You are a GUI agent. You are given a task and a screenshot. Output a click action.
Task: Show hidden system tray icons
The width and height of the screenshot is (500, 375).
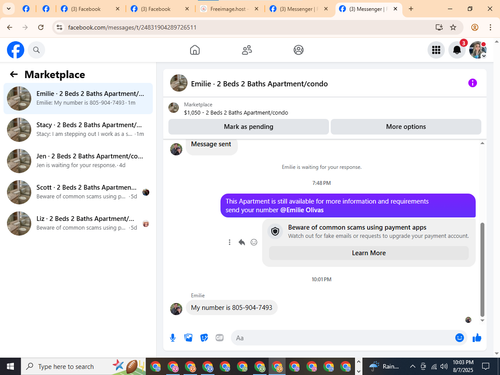pos(412,366)
